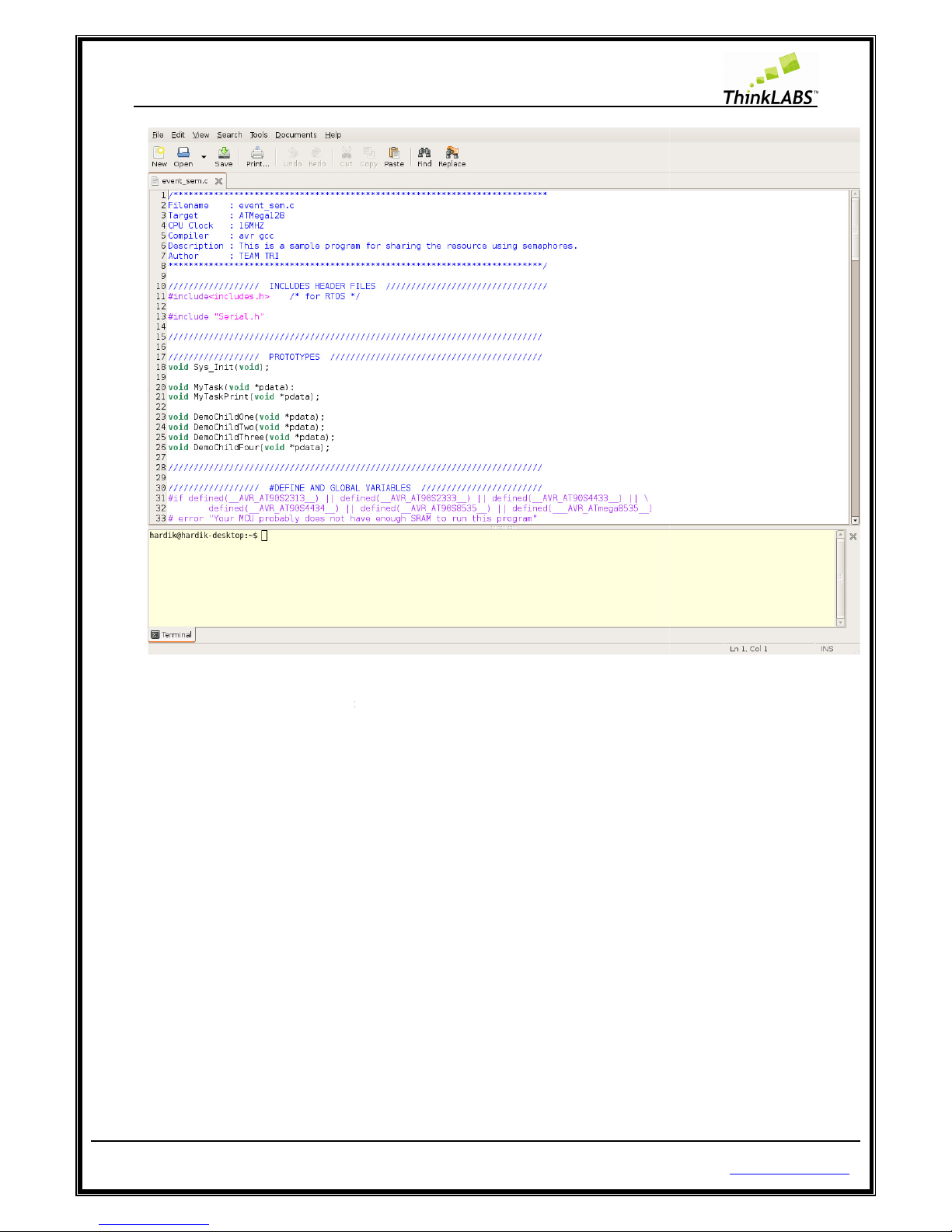Click the Description comment line
The height and width of the screenshot is (1232, 952).
[373, 246]
